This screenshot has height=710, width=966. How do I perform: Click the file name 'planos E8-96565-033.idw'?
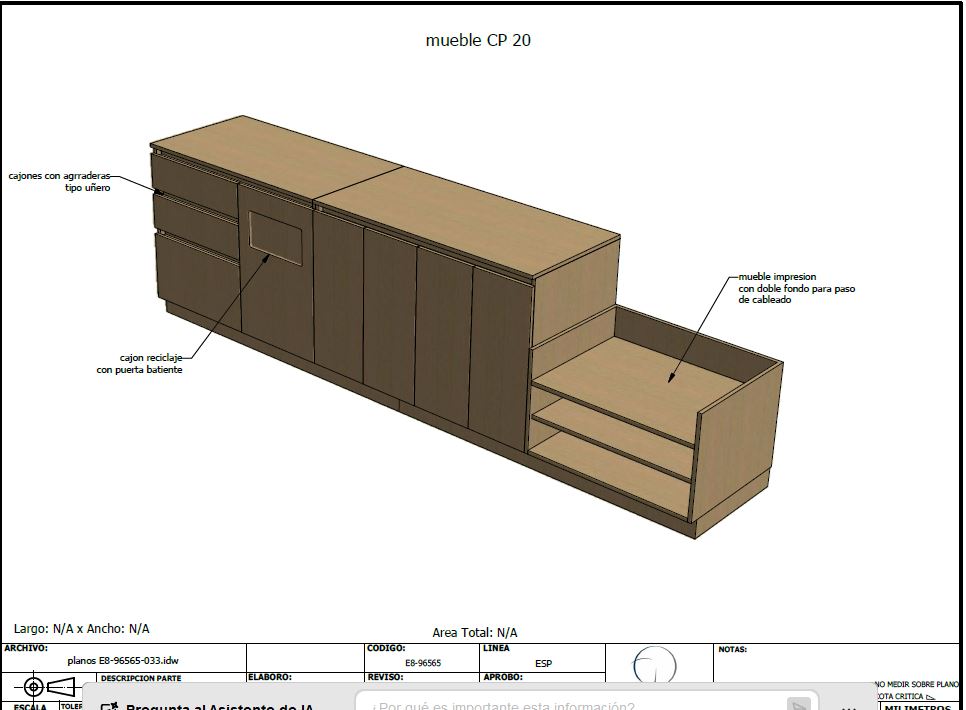point(123,661)
